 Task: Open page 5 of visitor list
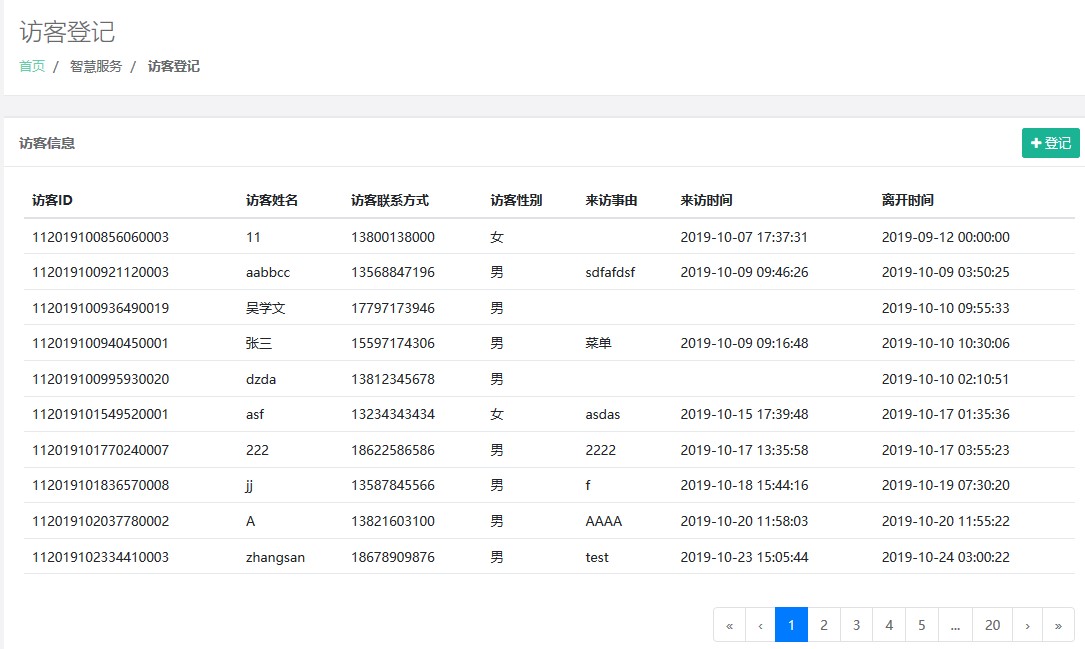(x=922, y=625)
